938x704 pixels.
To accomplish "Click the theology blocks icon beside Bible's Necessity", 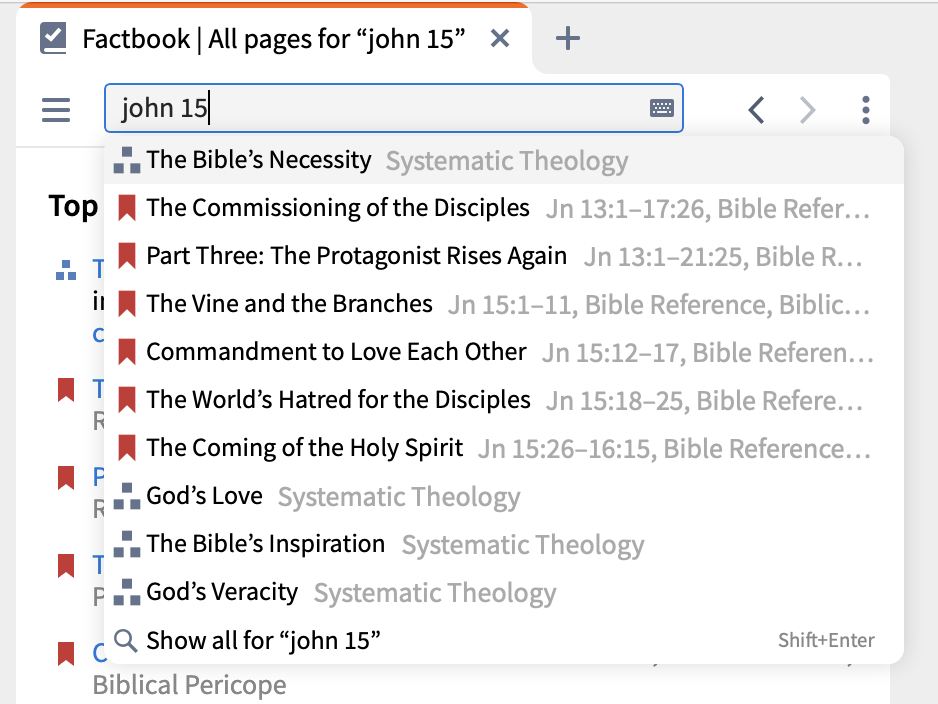I will click(127, 160).
